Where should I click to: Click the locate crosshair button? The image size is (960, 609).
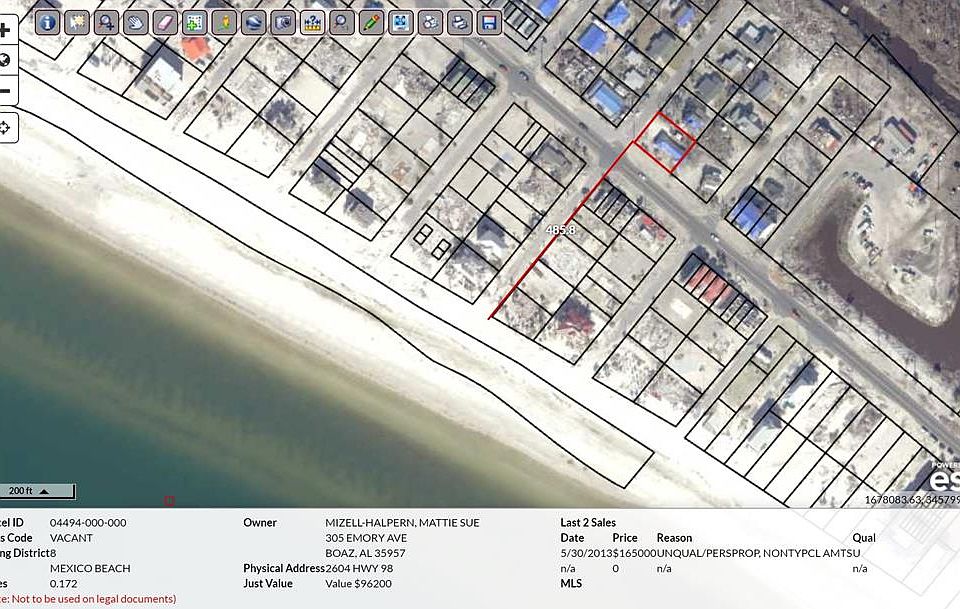coord(5,128)
